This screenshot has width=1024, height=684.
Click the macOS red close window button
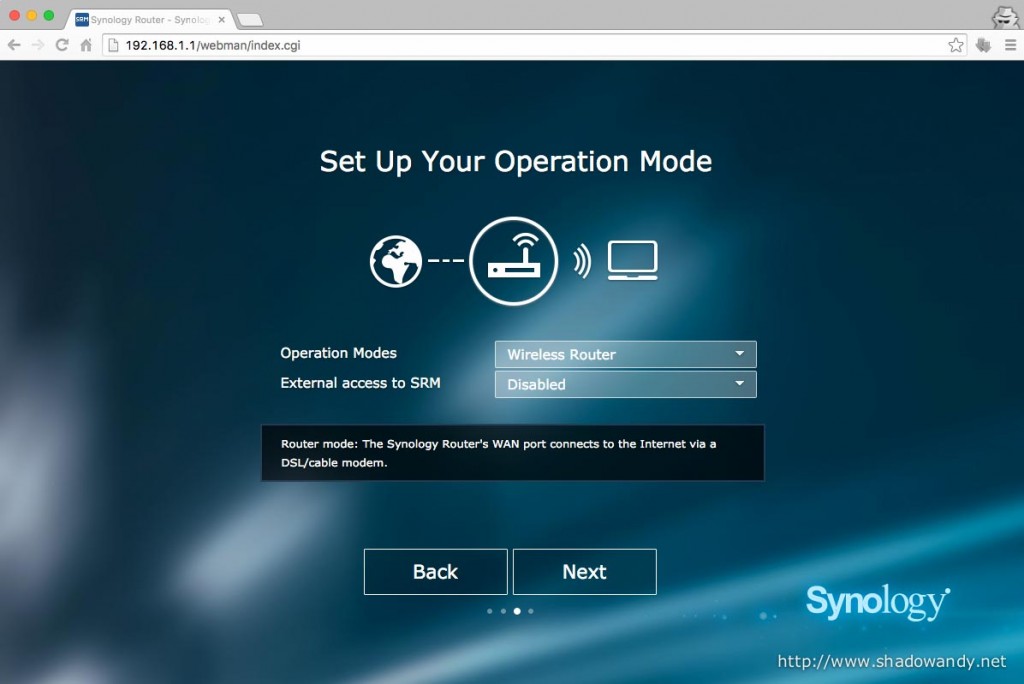coord(14,15)
